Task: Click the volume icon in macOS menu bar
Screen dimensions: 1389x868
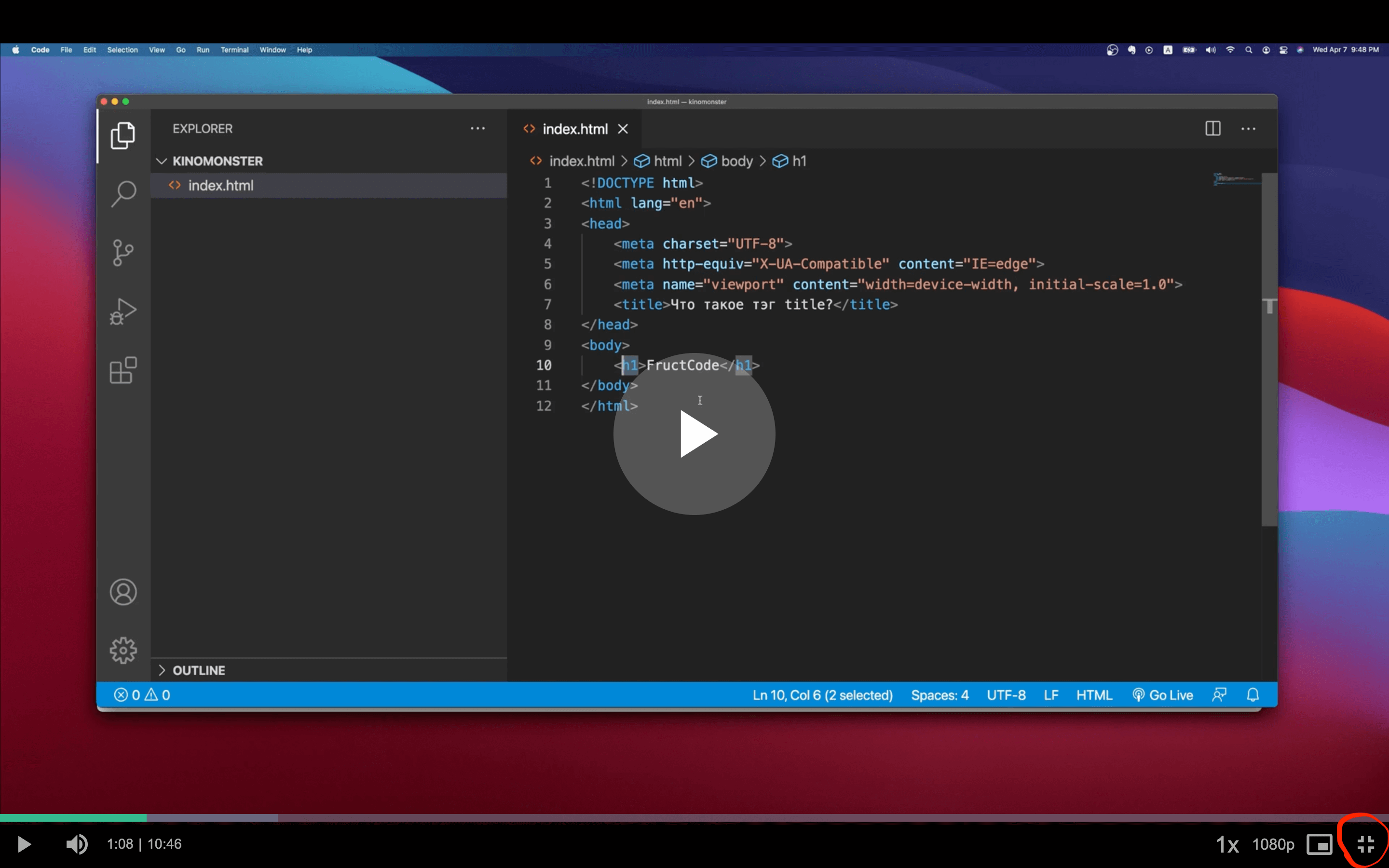Action: pos(1211,50)
